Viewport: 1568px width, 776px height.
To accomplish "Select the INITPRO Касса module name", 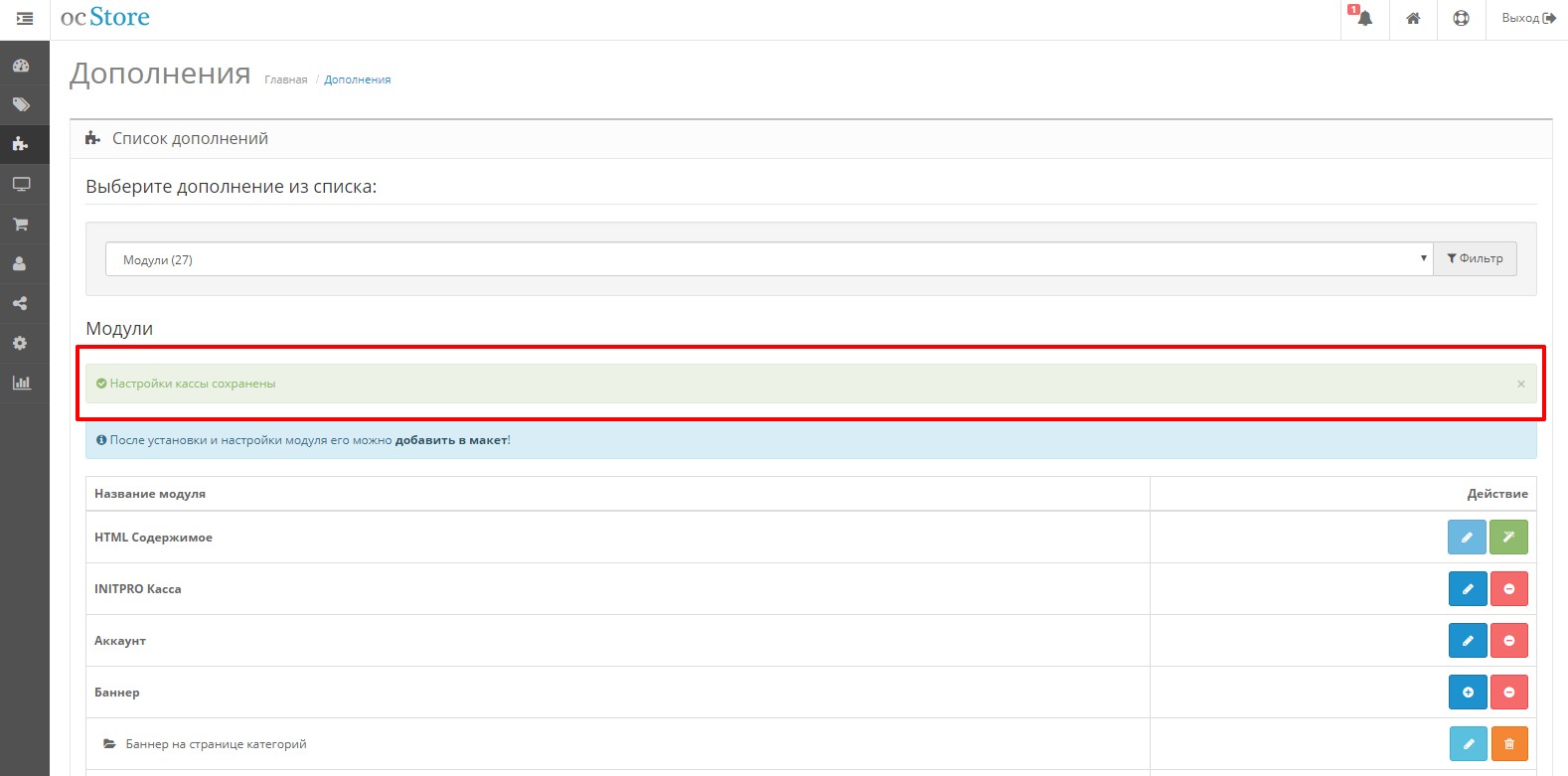I will (138, 589).
